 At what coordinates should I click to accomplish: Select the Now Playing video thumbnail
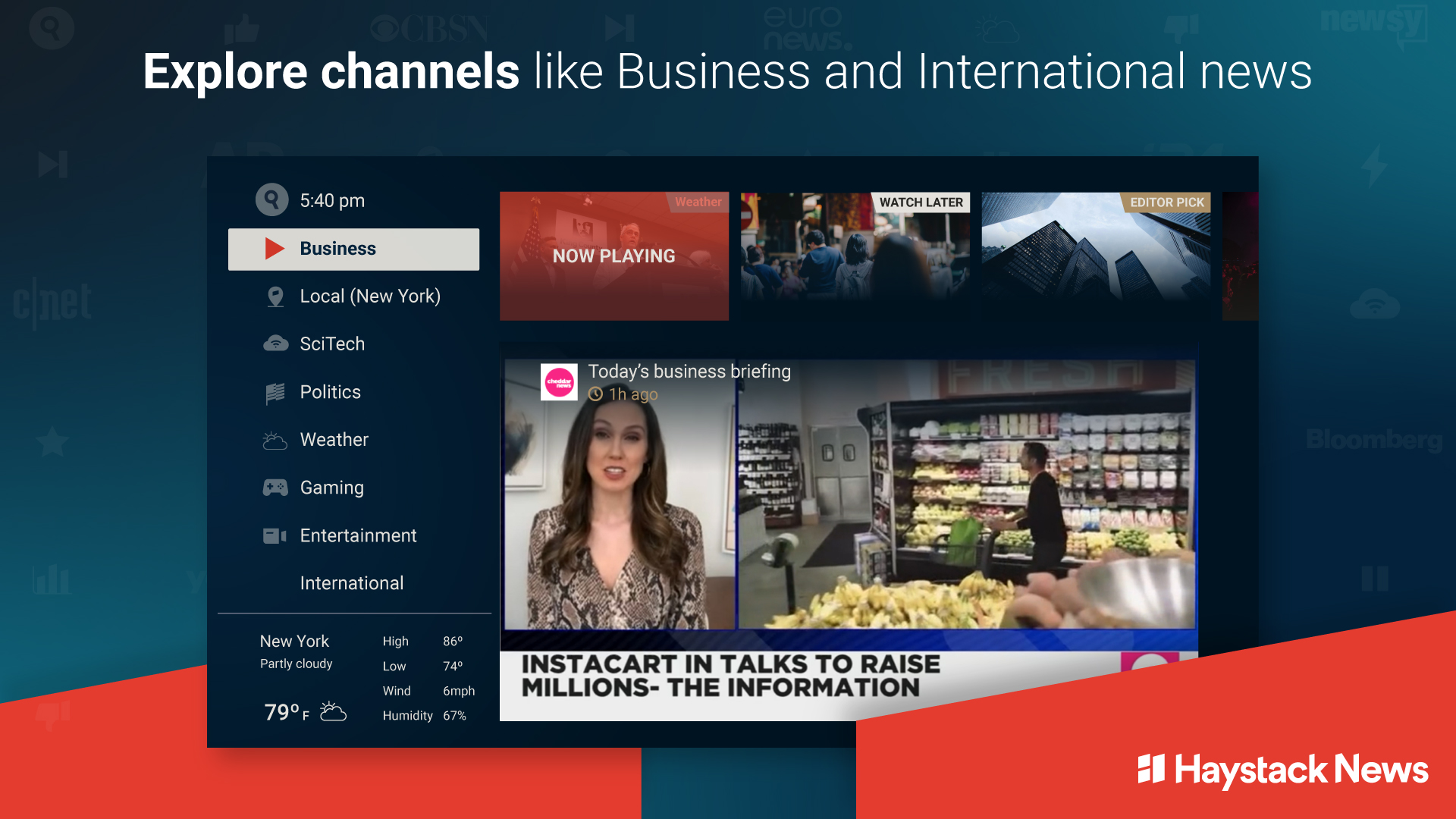[x=613, y=256]
